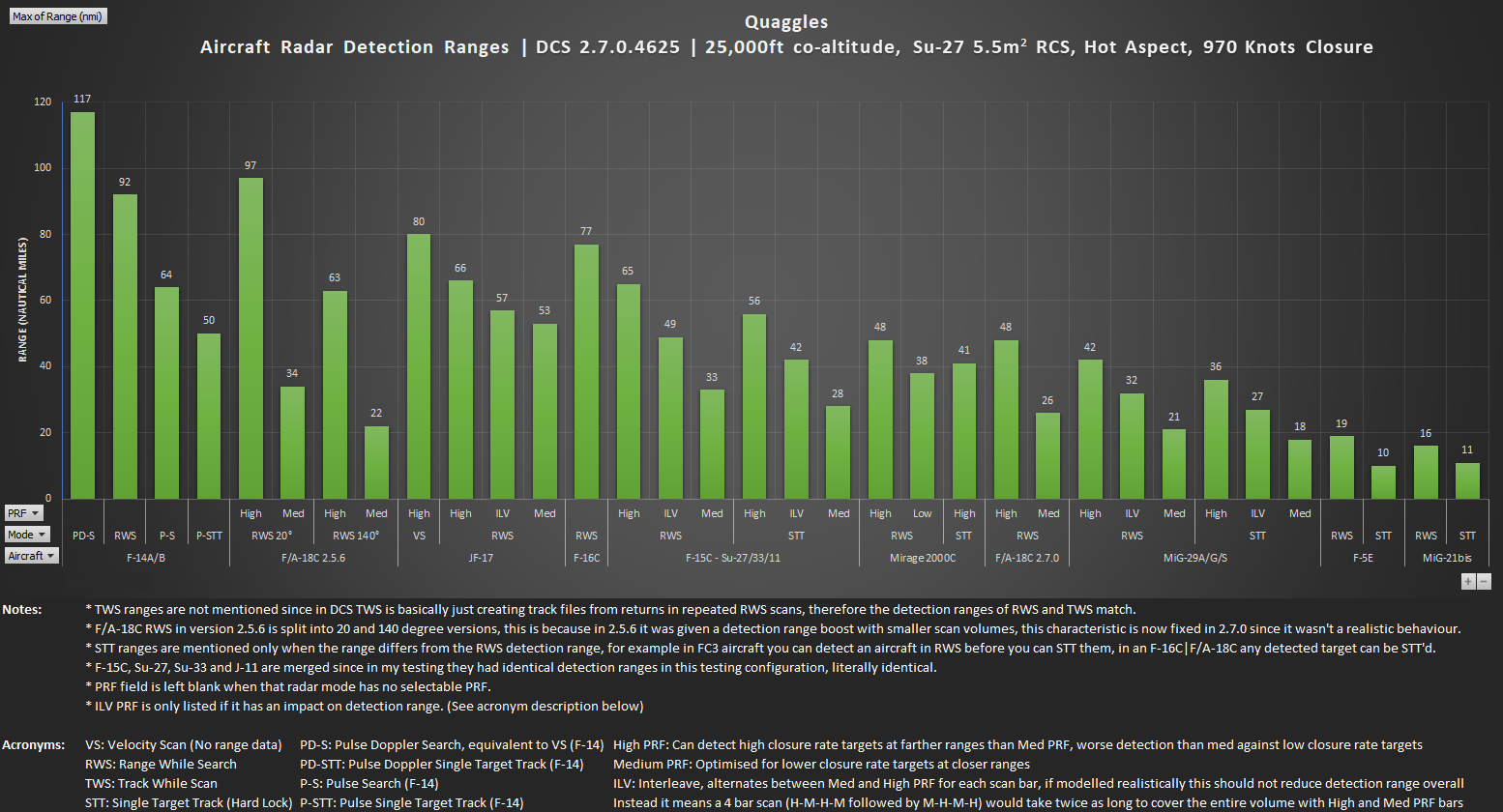Click the data label '117'

tap(82, 99)
